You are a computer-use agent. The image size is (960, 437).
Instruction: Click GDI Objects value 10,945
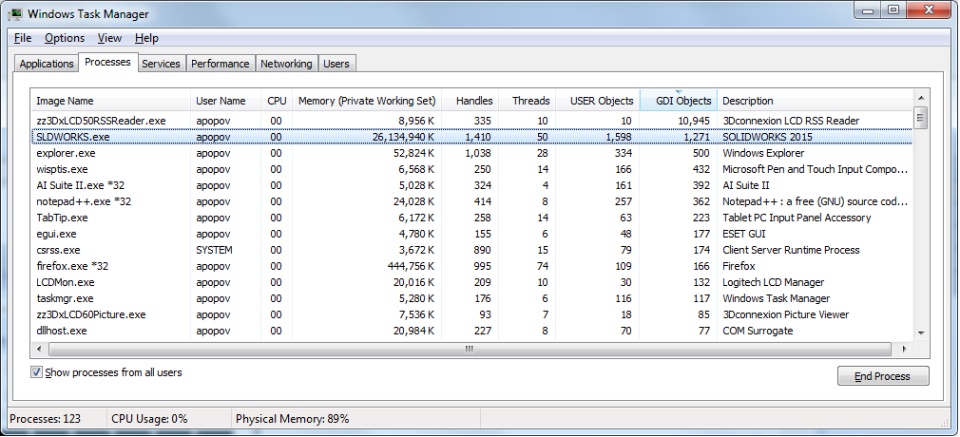(694, 121)
